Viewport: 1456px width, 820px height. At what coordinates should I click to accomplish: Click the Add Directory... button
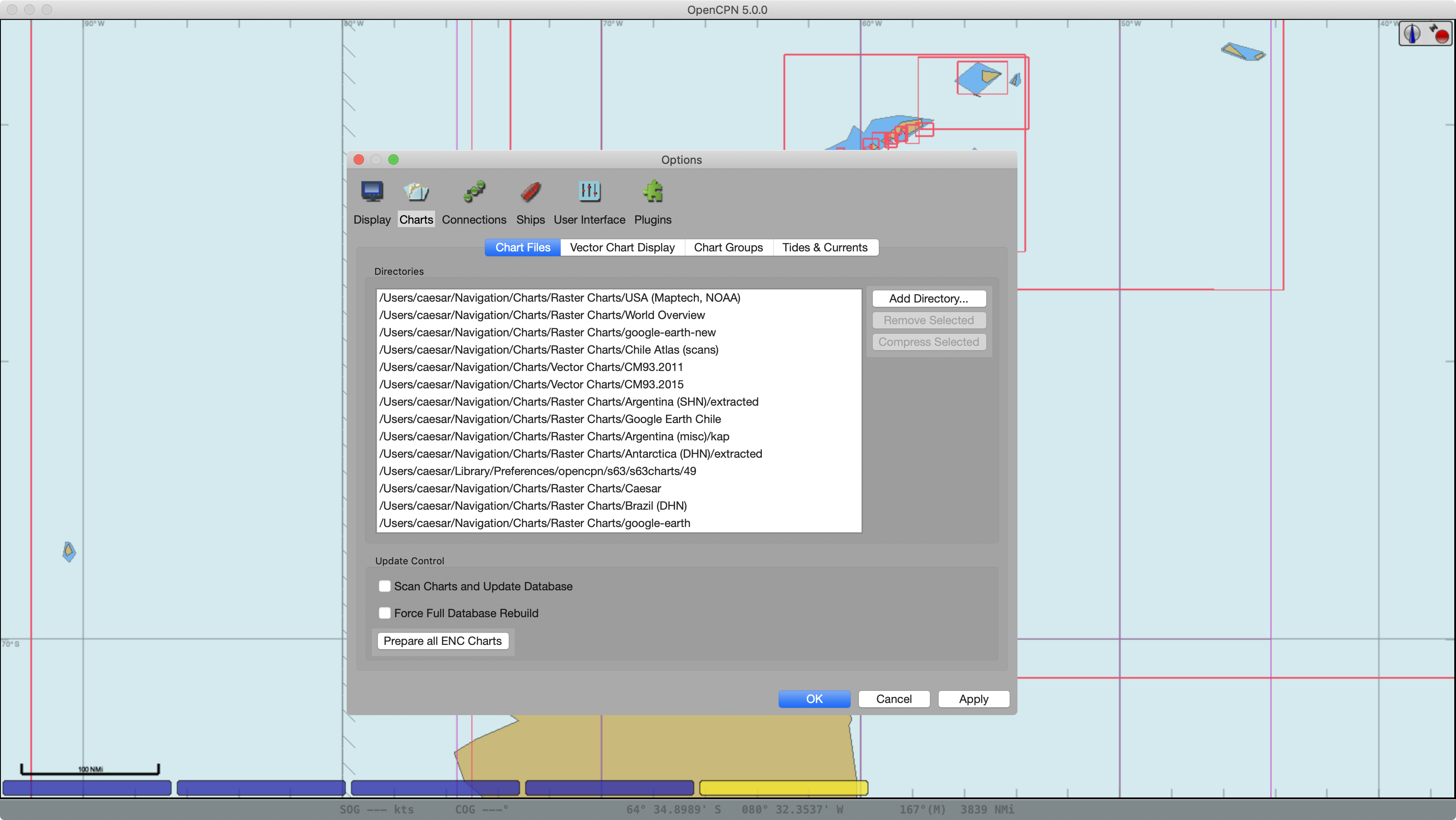(929, 298)
